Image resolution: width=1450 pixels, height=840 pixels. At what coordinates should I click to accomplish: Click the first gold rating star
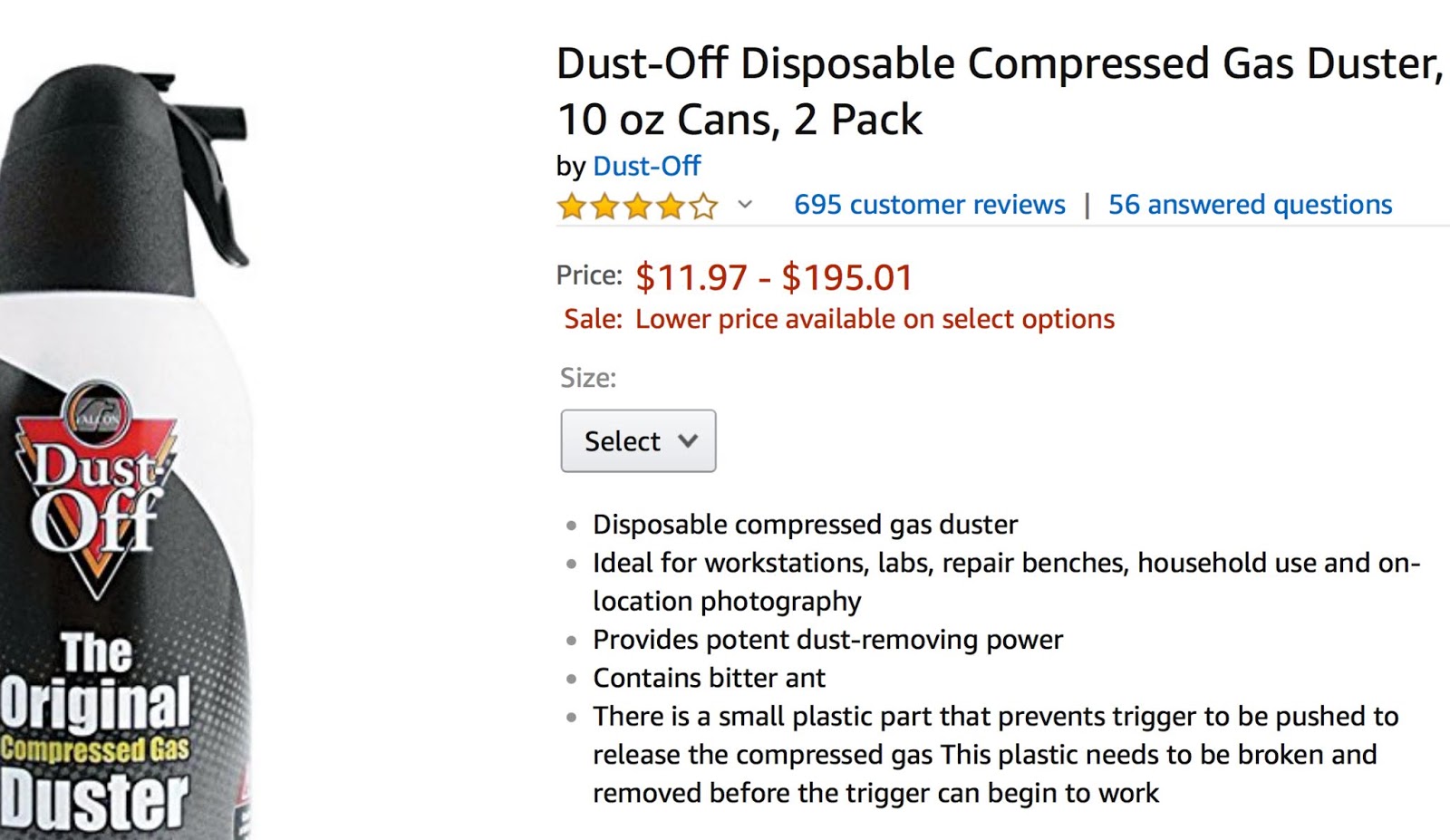tap(572, 208)
